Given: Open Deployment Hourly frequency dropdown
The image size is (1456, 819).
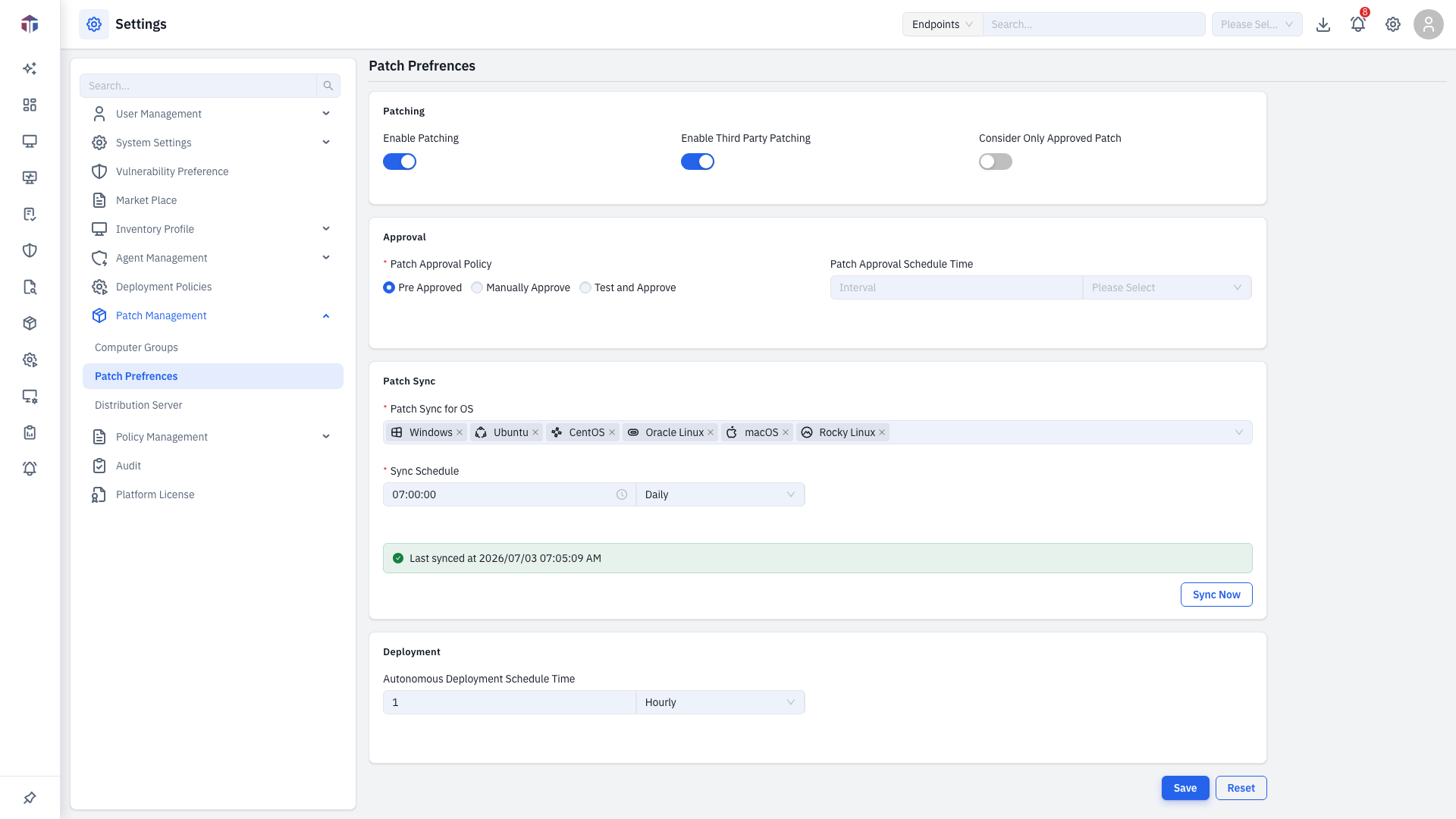Looking at the screenshot, I should coord(720,702).
